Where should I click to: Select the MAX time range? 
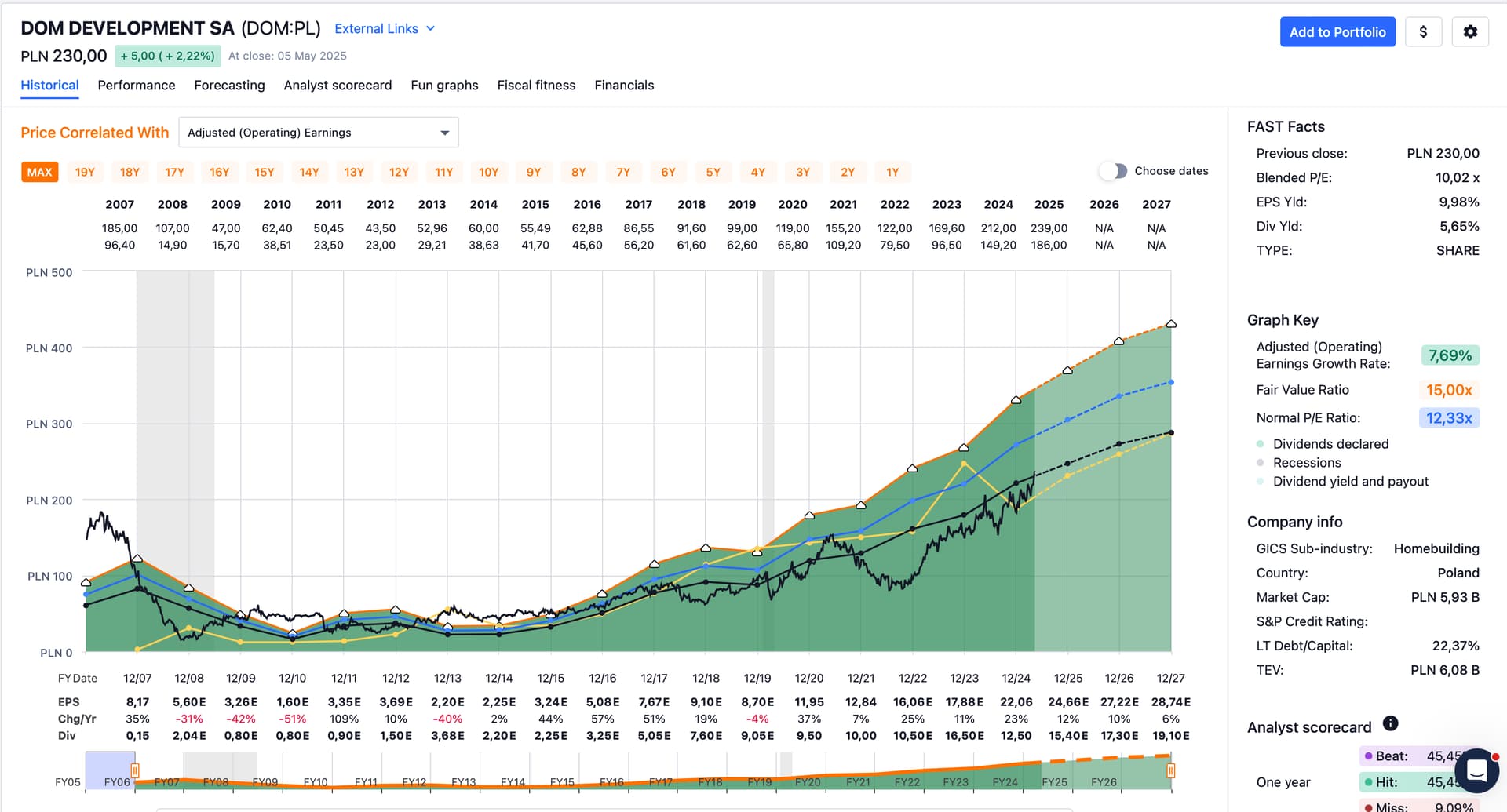[40, 172]
